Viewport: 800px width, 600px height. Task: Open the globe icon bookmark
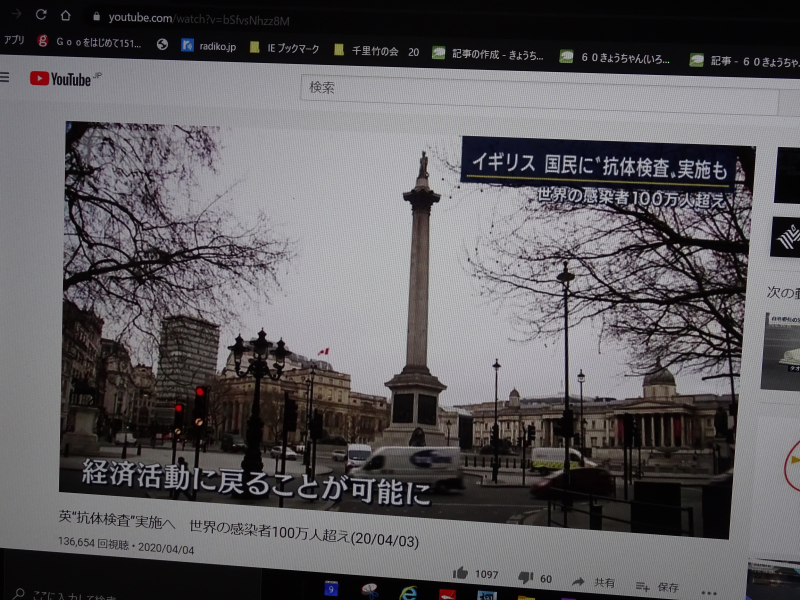click(x=162, y=44)
